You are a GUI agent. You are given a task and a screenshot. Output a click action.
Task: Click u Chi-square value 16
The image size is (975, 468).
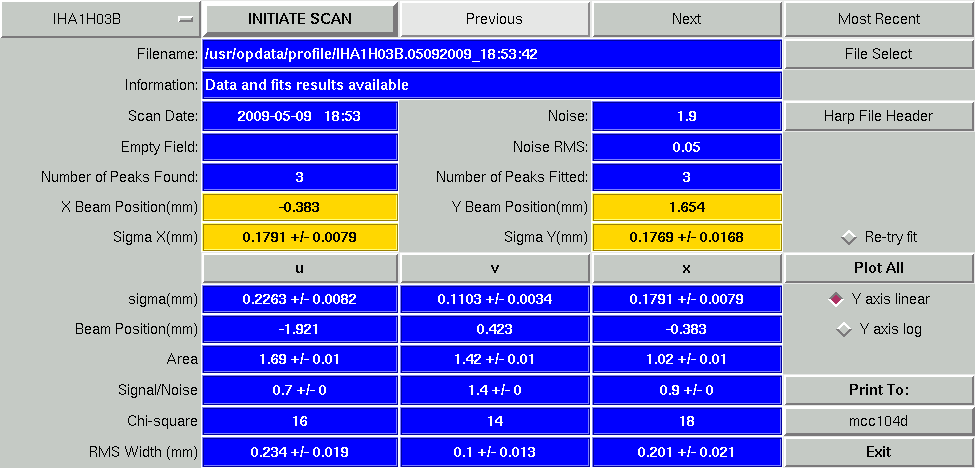click(300, 421)
